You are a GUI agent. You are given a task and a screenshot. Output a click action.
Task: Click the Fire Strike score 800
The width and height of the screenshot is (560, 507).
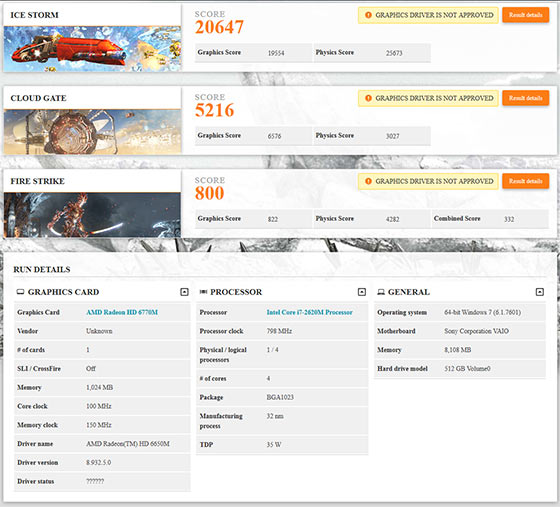[x=209, y=193]
